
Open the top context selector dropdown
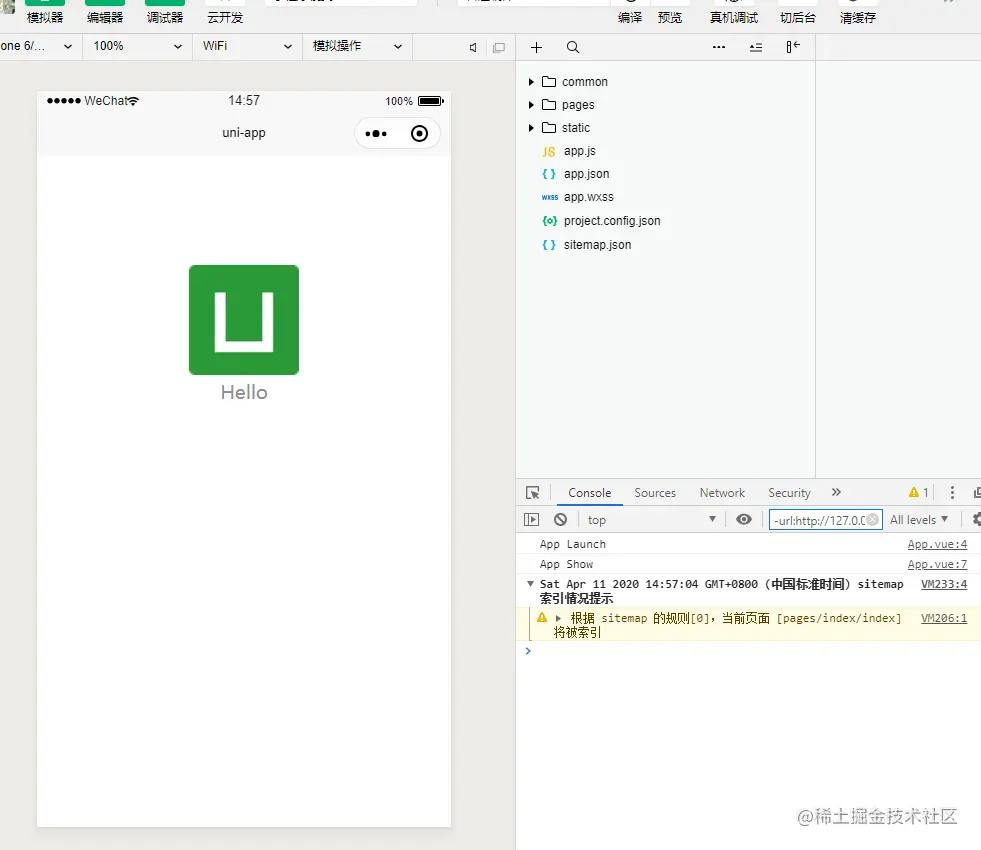point(651,520)
